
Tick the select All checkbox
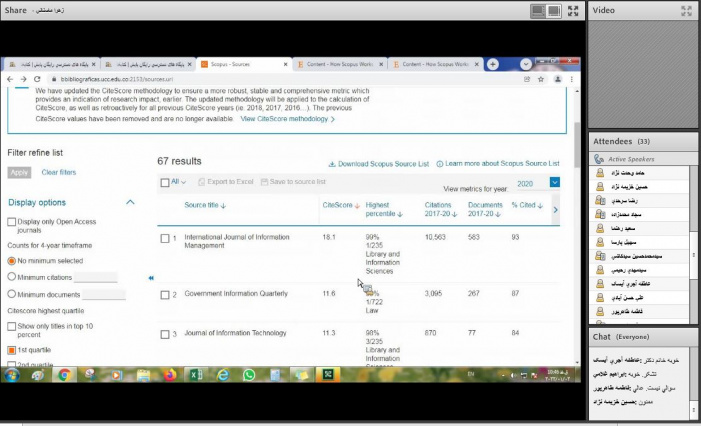tap(165, 182)
